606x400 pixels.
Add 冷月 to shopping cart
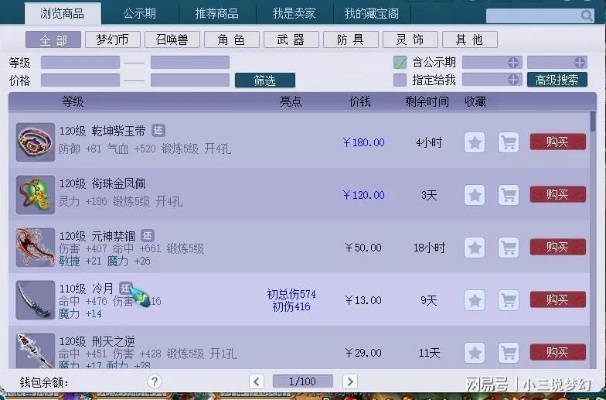coord(509,300)
